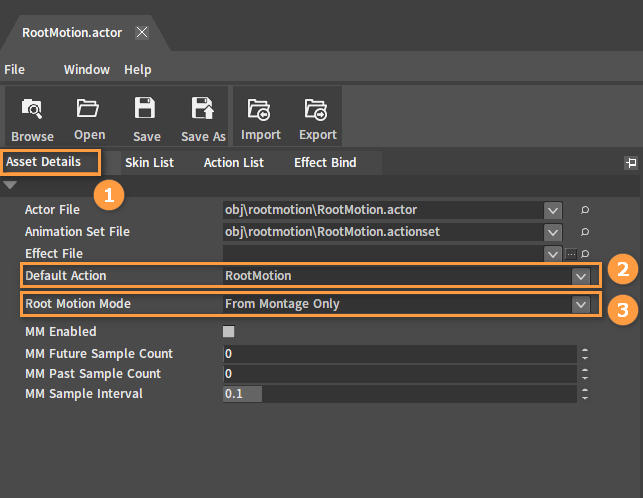Expand the Root Motion Mode dropdown
This screenshot has width=643, height=498.
[580, 304]
